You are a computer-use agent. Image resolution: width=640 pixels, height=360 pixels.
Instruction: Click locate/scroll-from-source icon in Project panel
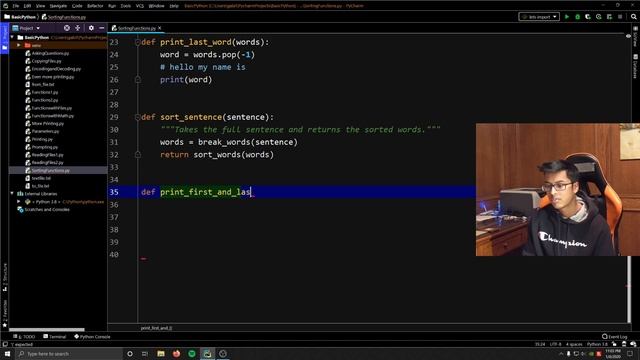[x=67, y=28]
